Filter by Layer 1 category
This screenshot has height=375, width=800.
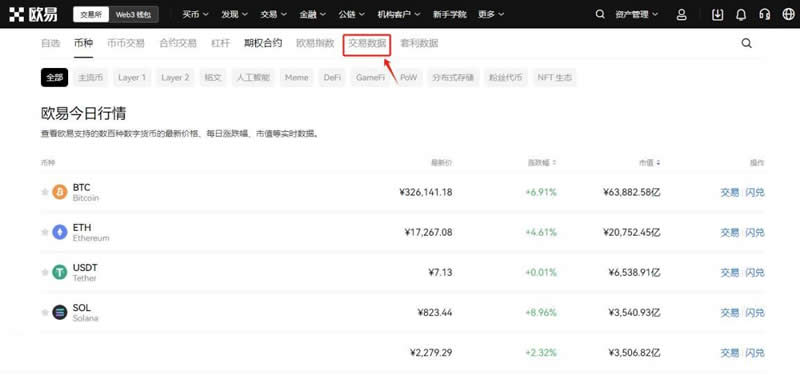132,78
